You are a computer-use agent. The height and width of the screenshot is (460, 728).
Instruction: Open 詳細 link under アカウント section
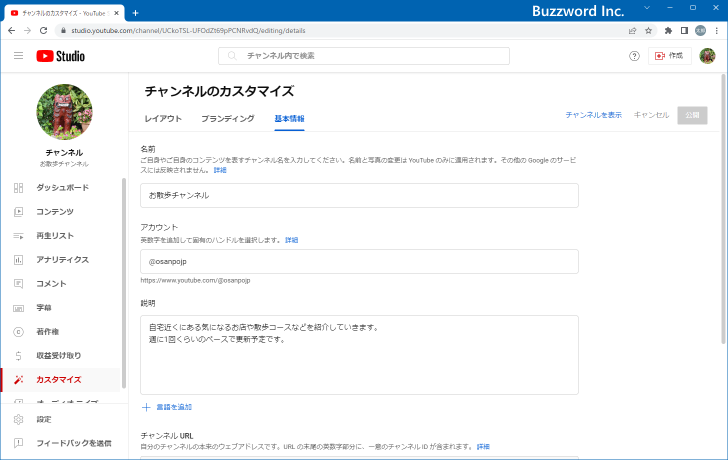point(292,240)
